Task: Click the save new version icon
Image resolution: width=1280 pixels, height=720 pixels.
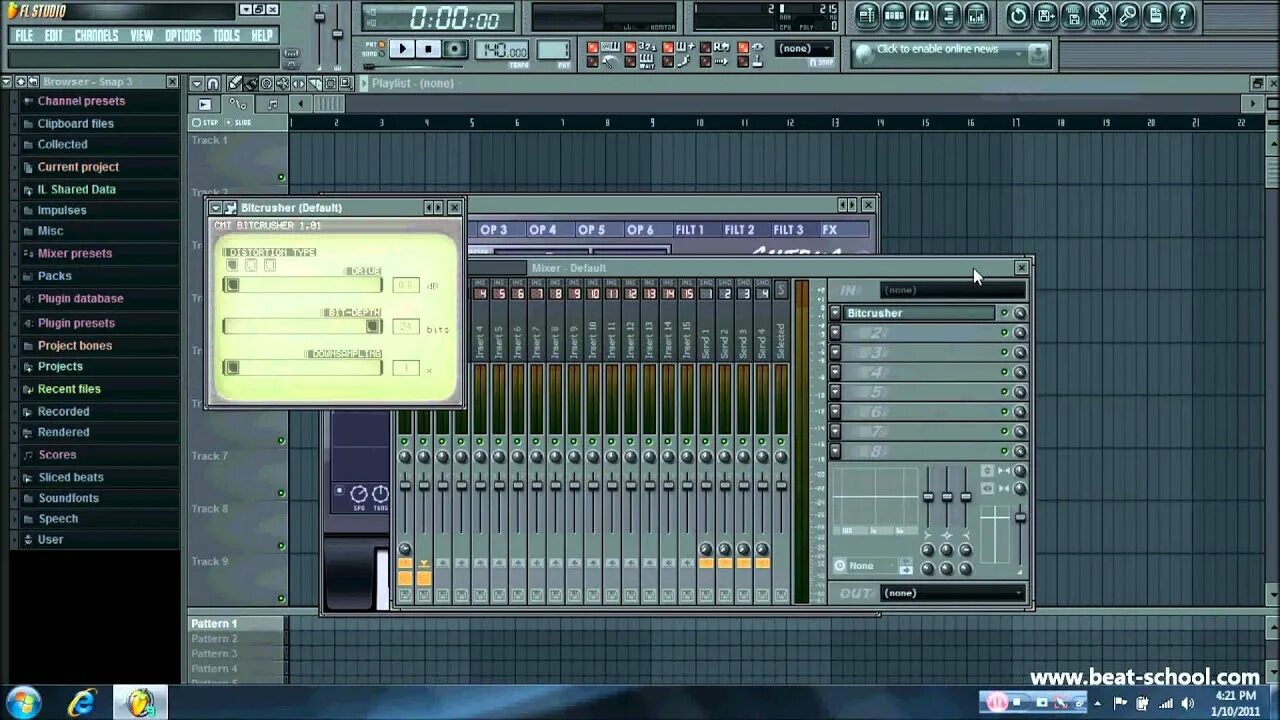Action: (x=1045, y=15)
